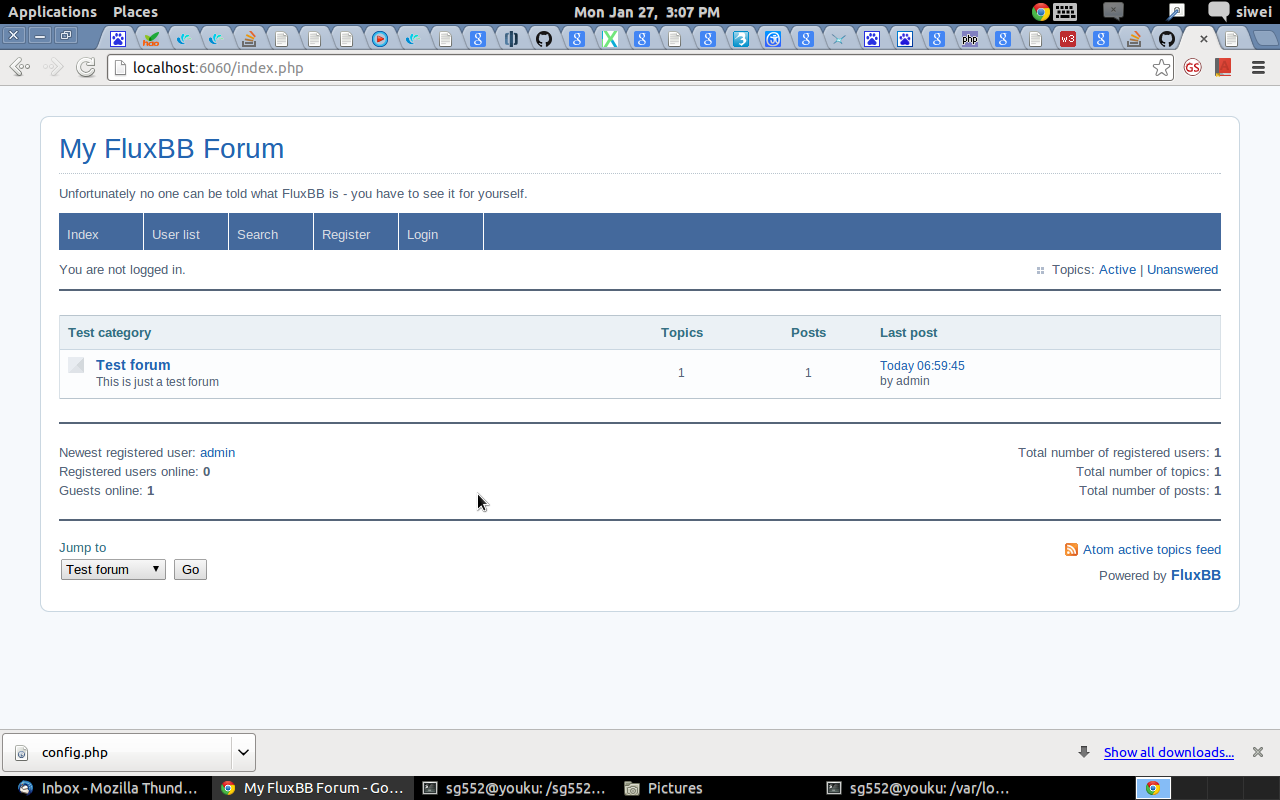1280x800 pixels.
Task: View Active topics via the link
Action: (1117, 269)
